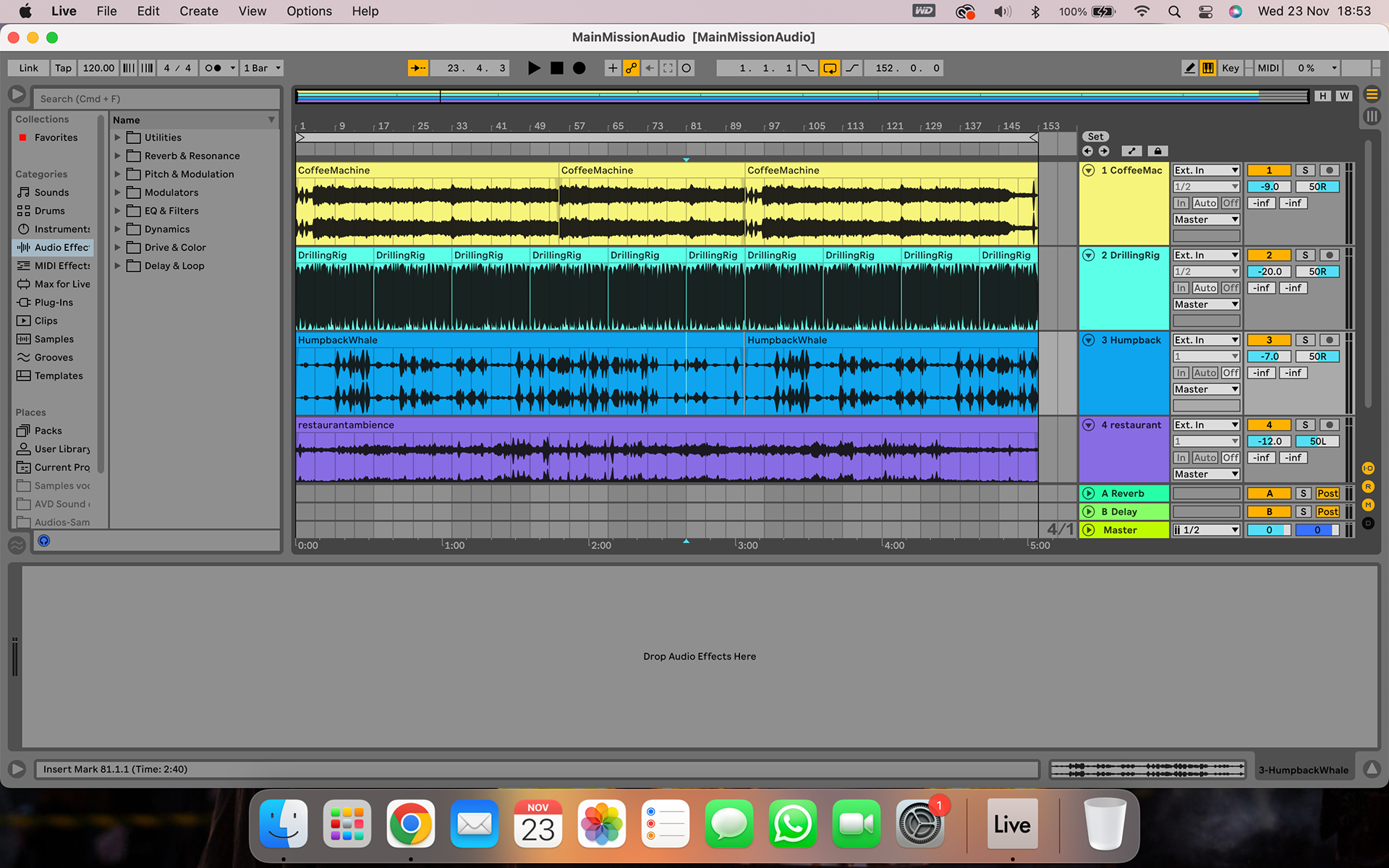
Task: Toggle the Metronome button
Action: 213,68
